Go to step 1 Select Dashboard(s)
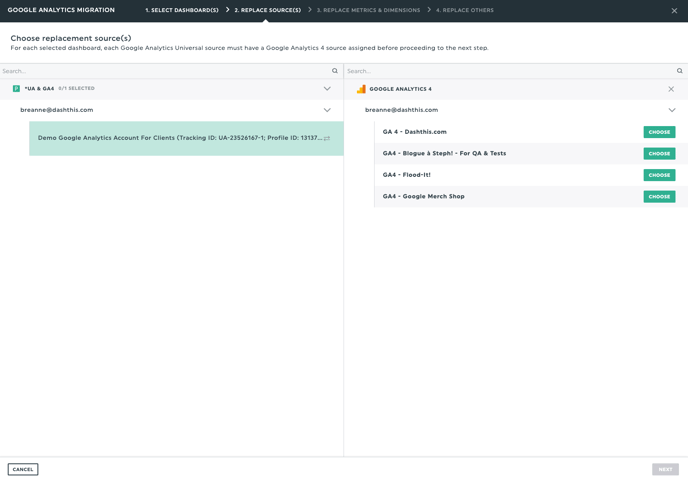The image size is (688, 481). click(x=182, y=10)
